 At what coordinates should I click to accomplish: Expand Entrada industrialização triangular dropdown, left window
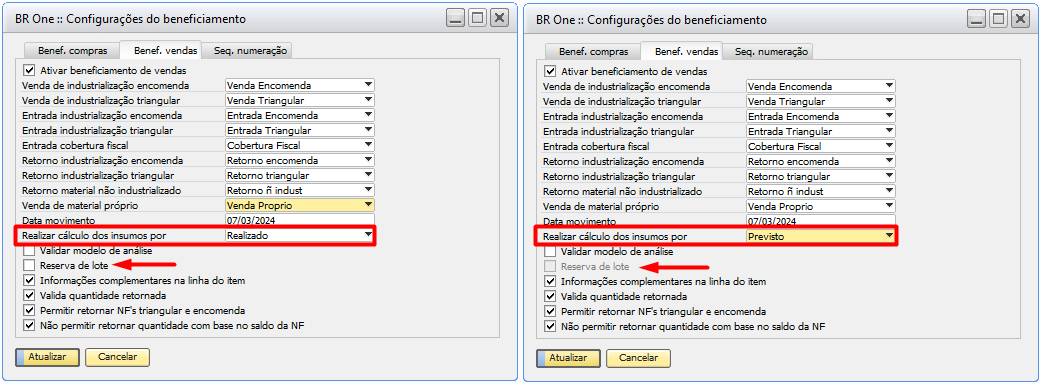(x=300, y=130)
